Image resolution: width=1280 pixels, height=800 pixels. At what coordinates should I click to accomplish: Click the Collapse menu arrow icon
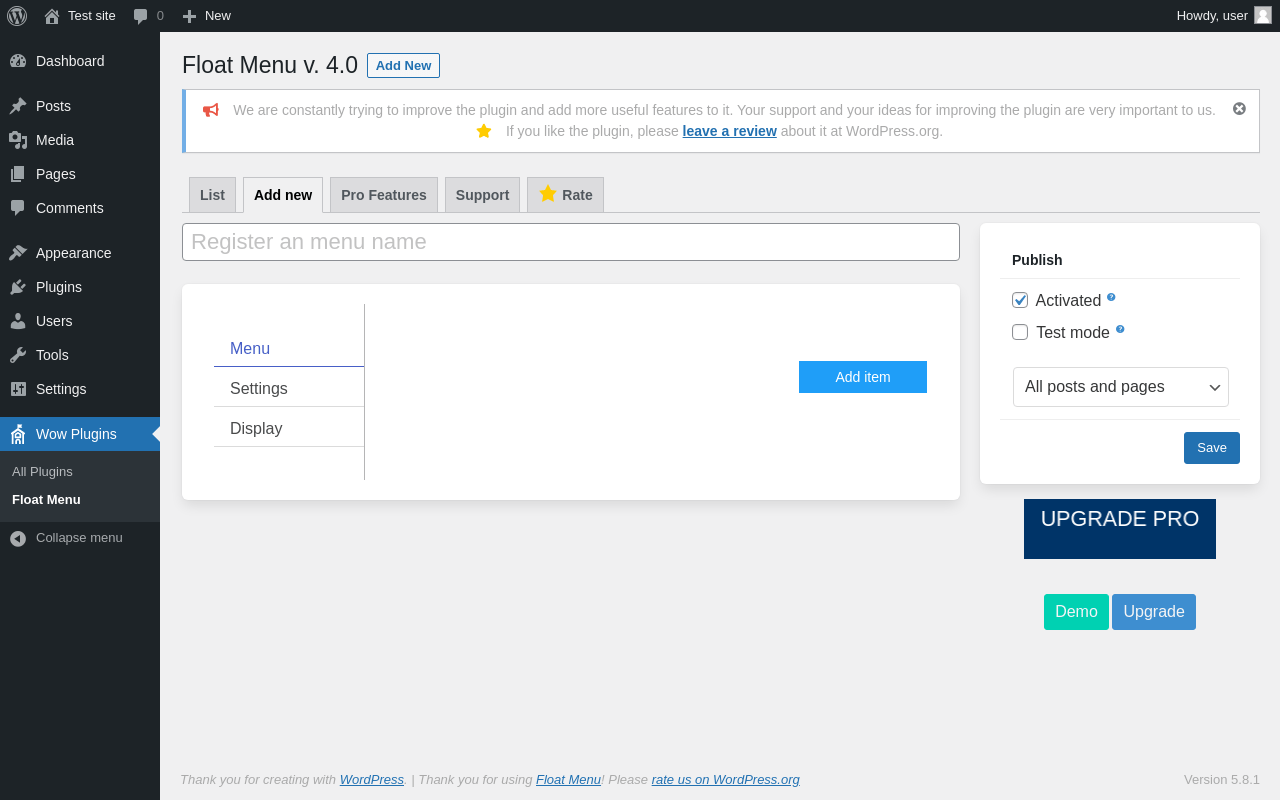pos(18,538)
